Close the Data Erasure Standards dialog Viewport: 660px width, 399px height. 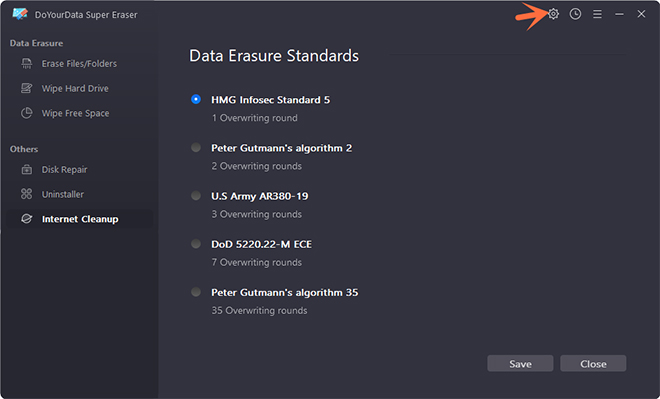pos(593,364)
